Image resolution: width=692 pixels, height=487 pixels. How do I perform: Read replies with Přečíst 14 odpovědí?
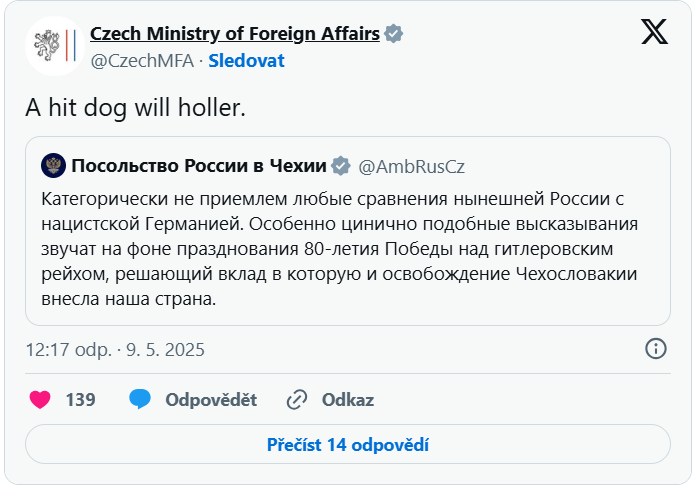pos(348,445)
